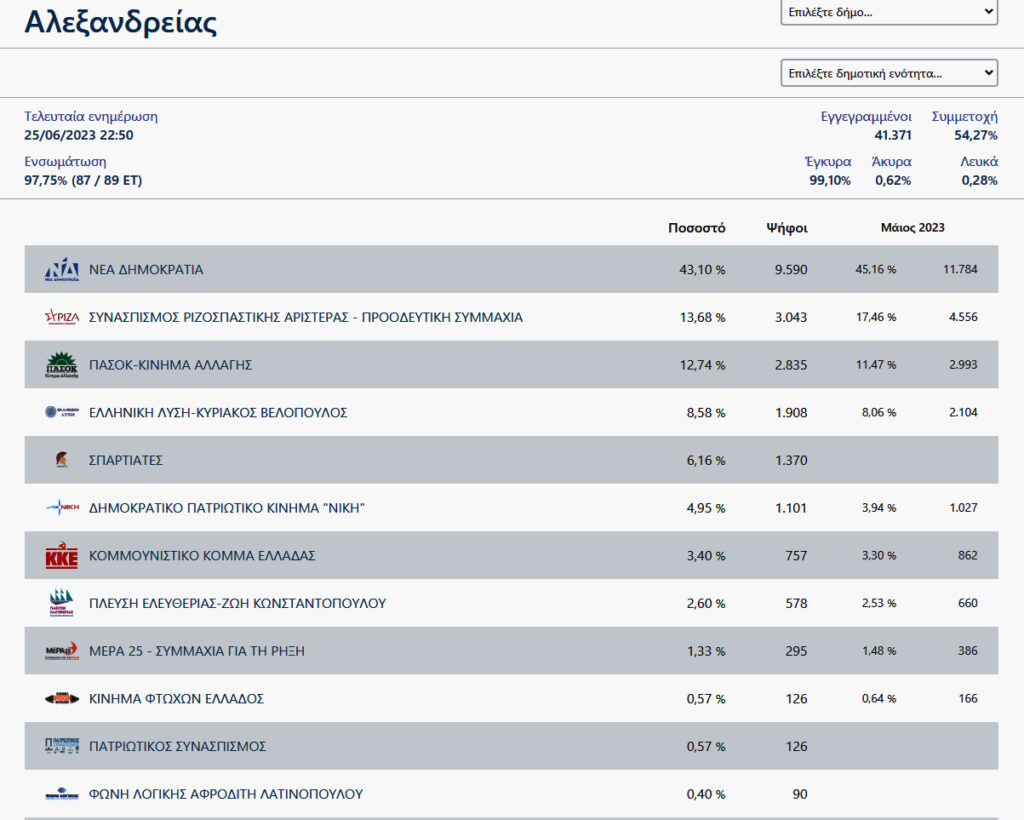This screenshot has height=820, width=1024.
Task: Select ΠΑΤΡΙΩΤΙΚΟΣ ΣΥΝΑΣΠΙΣΜΟΣ party name
Action: pos(178,746)
